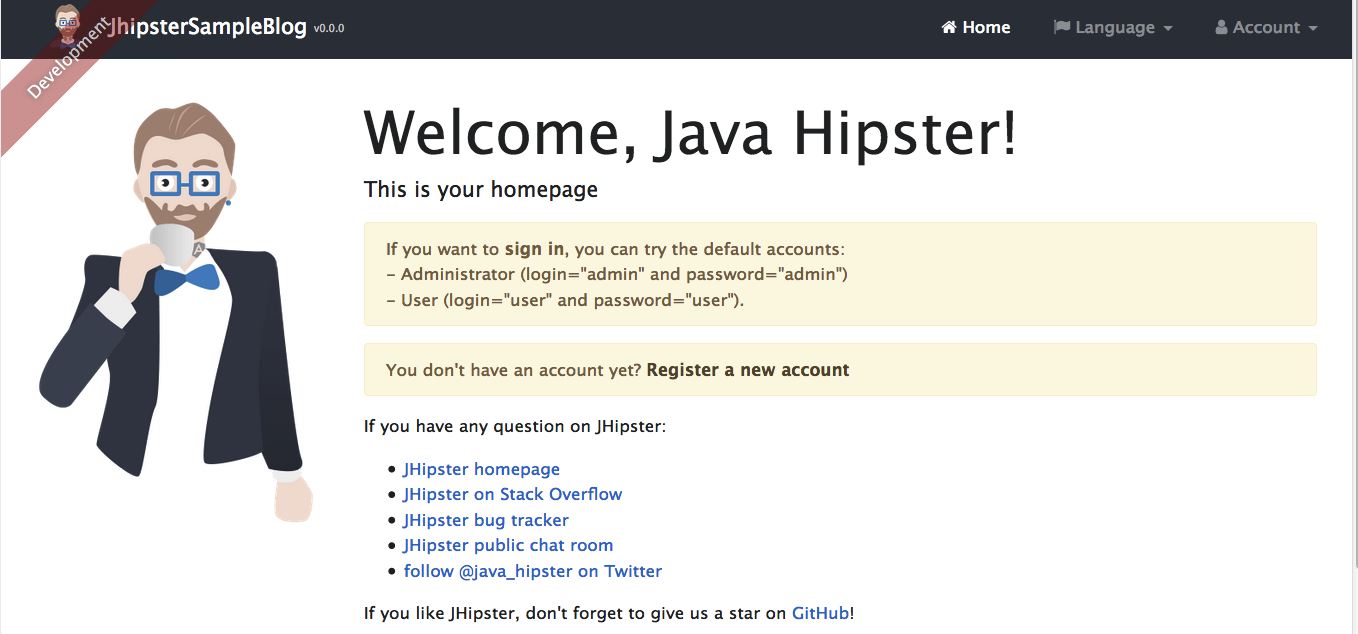Click "Register a new account" link
Image resolution: width=1358 pixels, height=634 pixels.
pyautogui.click(x=748, y=370)
